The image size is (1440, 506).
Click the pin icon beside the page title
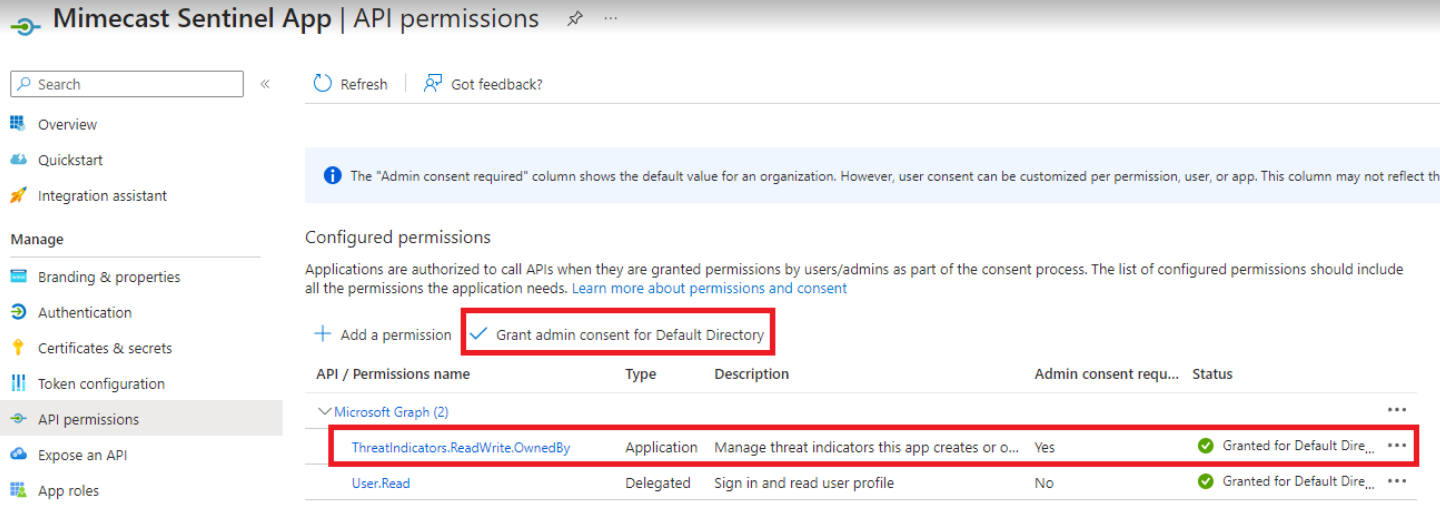(x=575, y=19)
